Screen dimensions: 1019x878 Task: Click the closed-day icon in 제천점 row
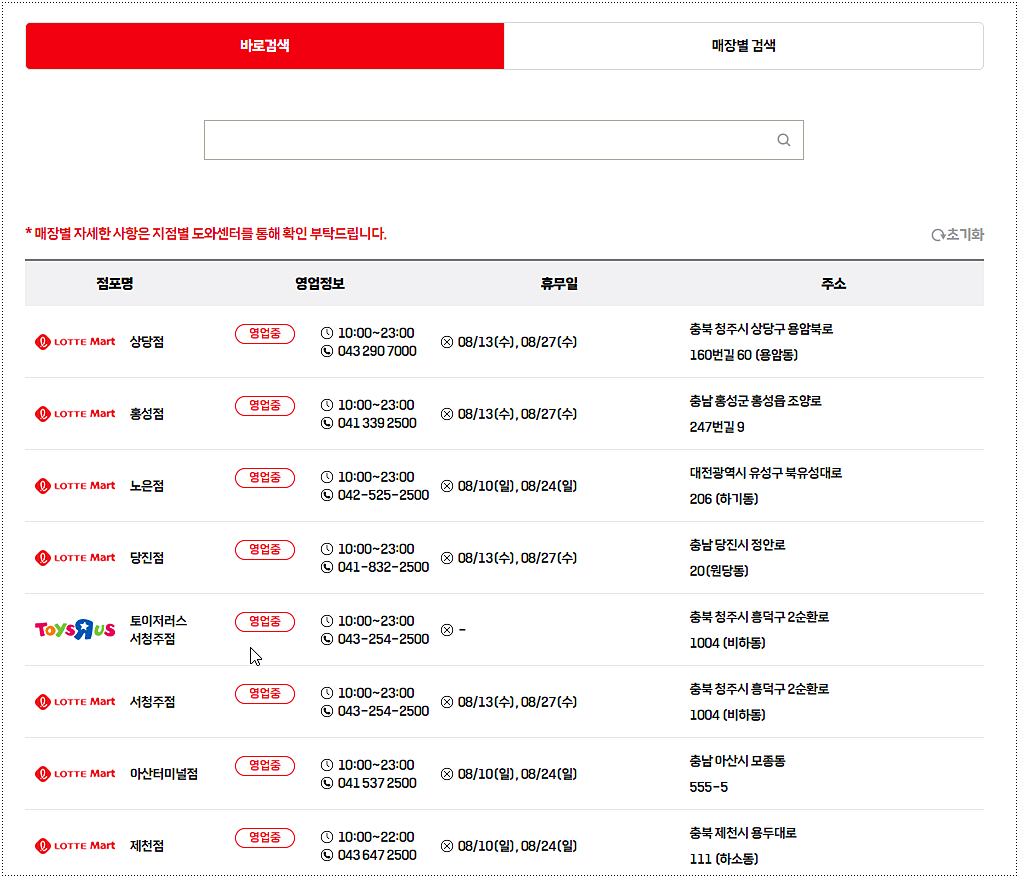pyautogui.click(x=447, y=847)
